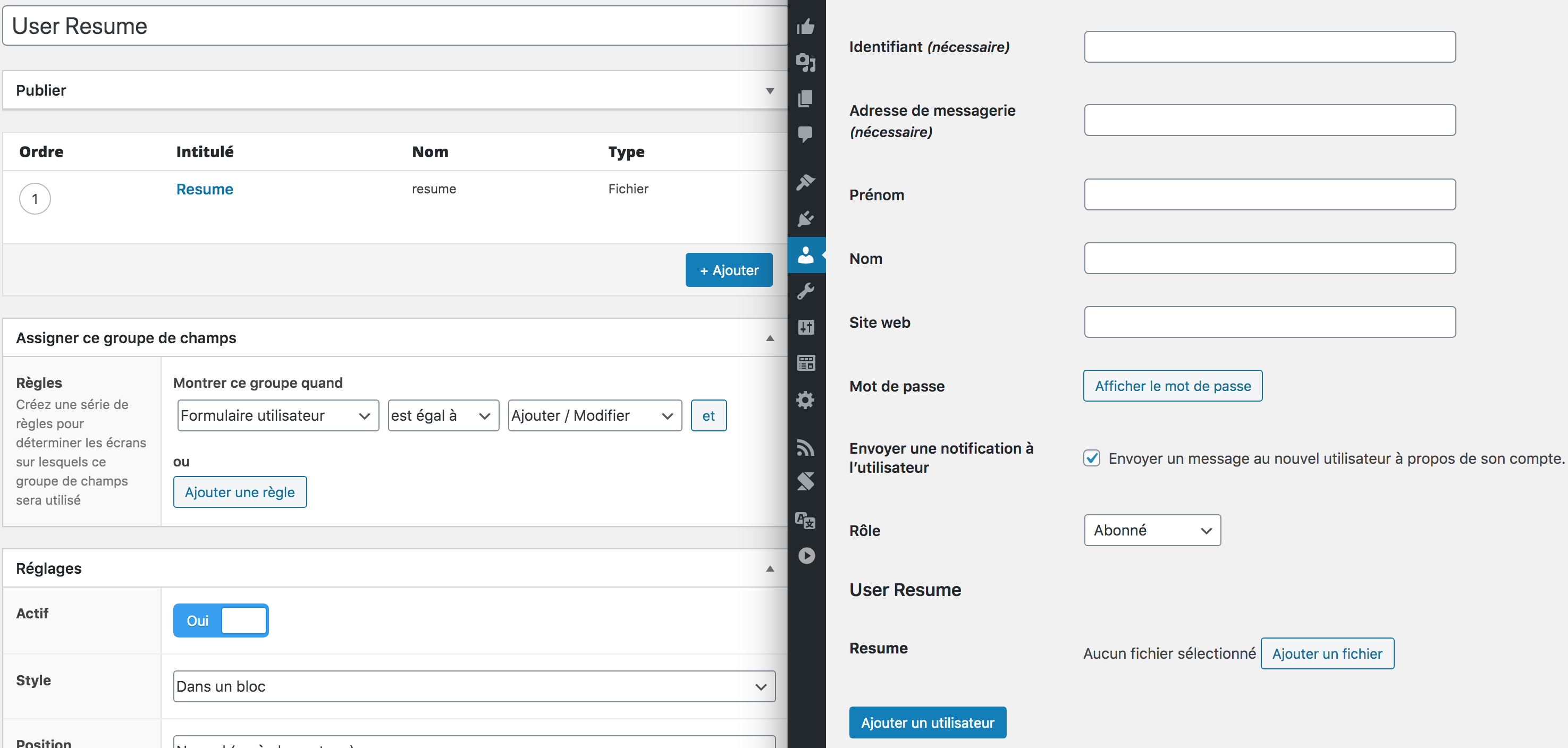Expand the Publier panel arrow
1568x748 pixels.
[x=770, y=91]
